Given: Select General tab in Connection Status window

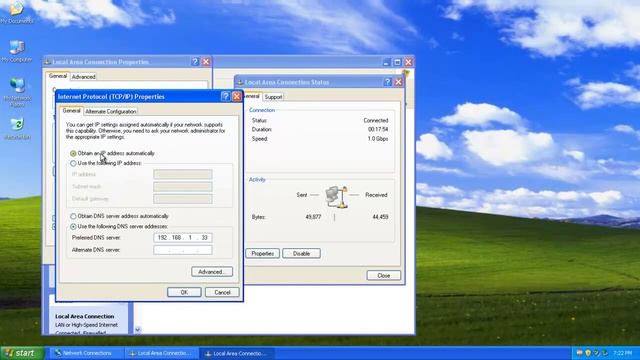Looking at the screenshot, I should [x=251, y=96].
